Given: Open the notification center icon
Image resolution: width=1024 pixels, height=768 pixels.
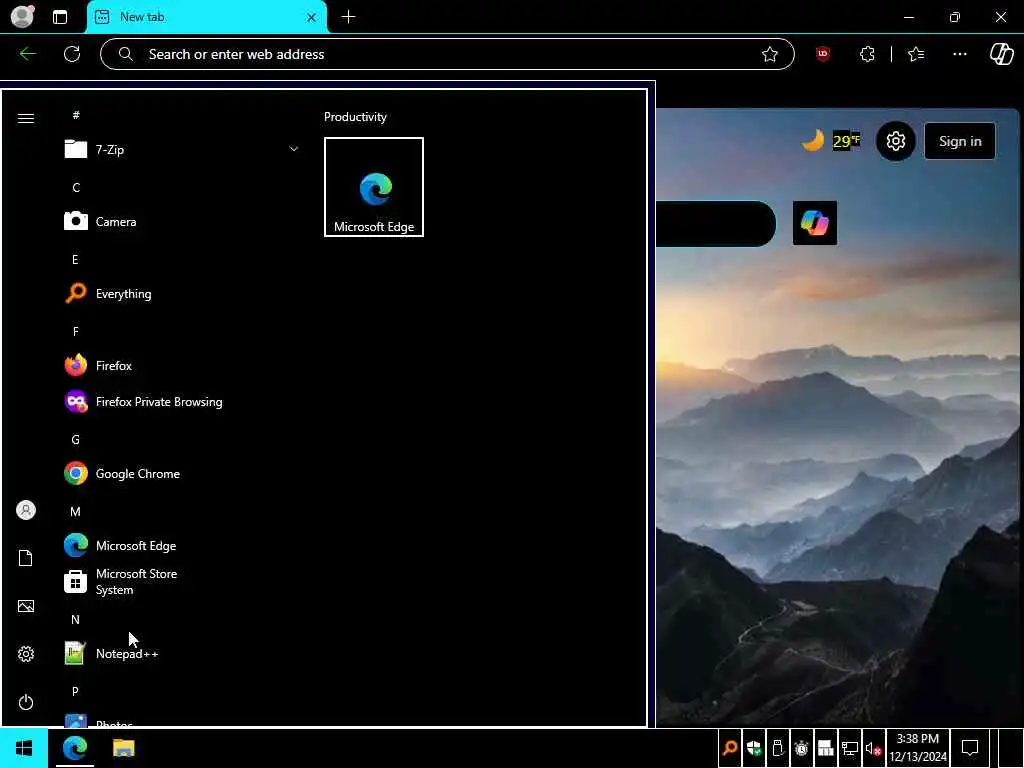Looking at the screenshot, I should (x=970, y=748).
